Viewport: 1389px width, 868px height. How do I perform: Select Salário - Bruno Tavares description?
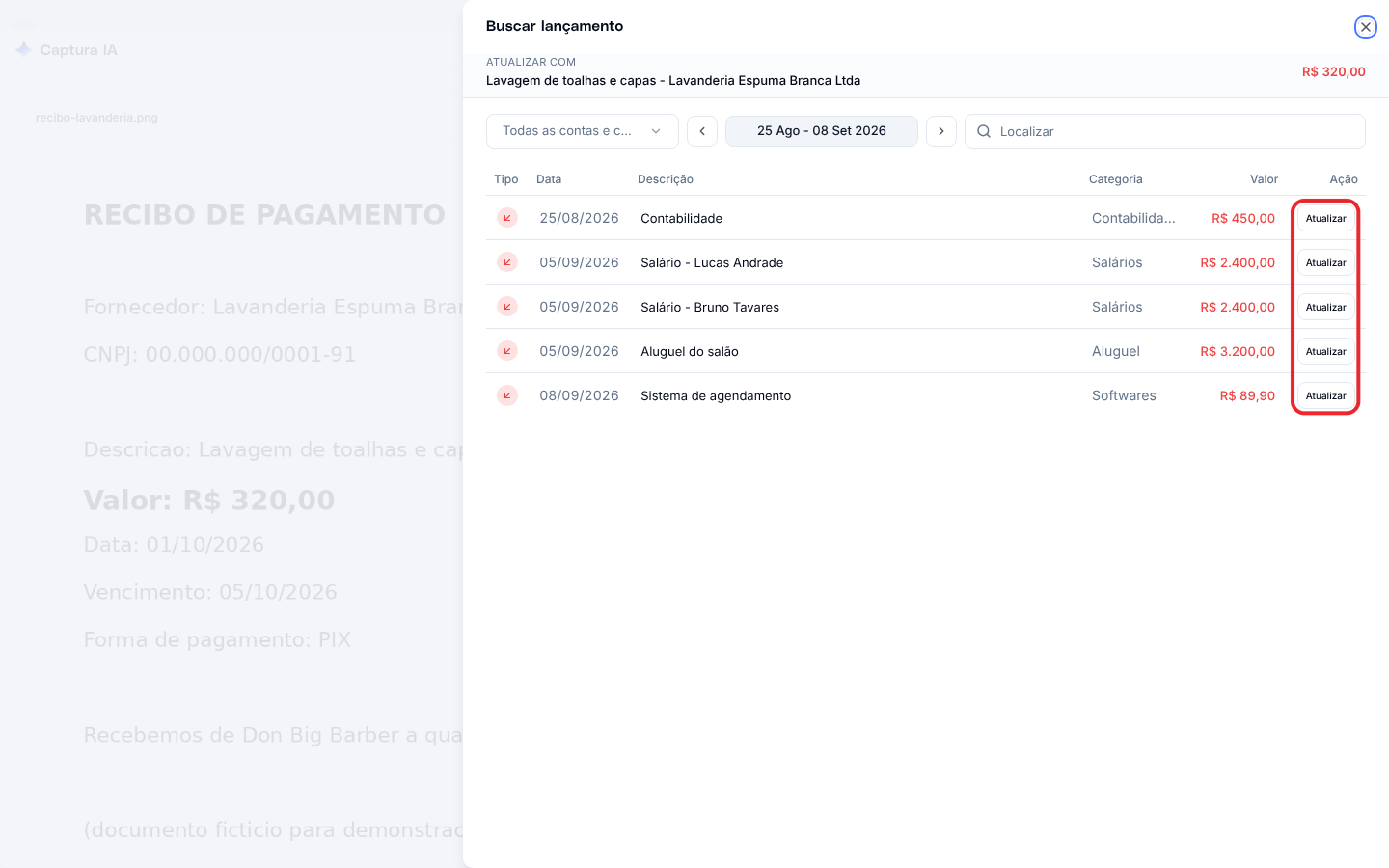coord(710,307)
